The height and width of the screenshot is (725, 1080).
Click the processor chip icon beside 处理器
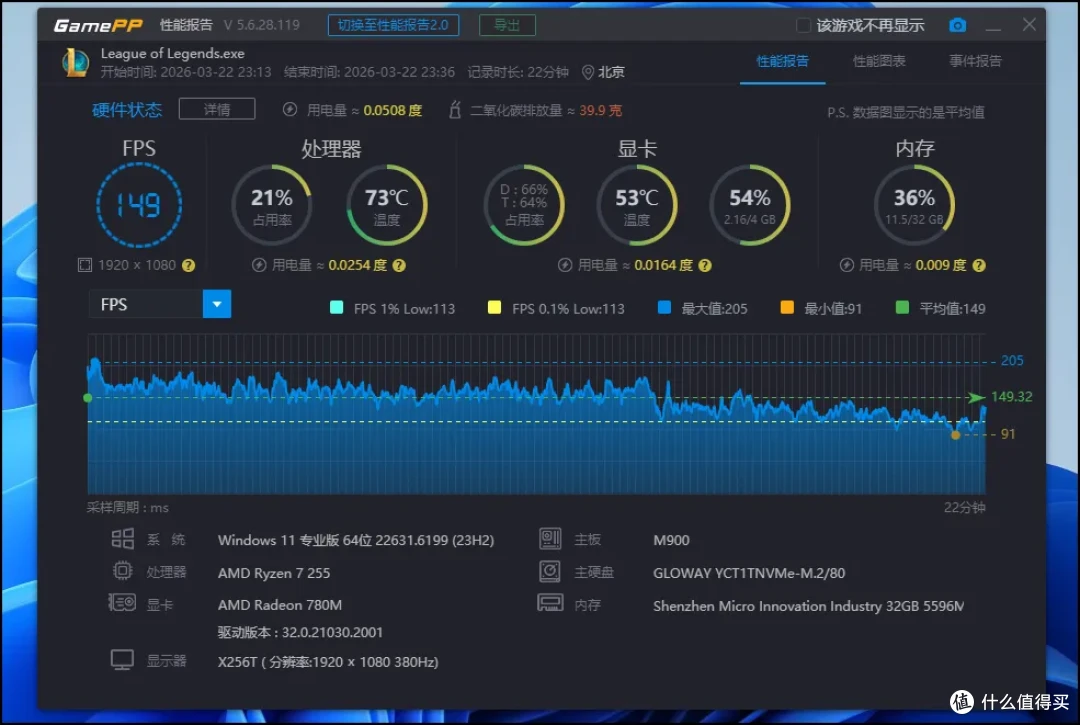pos(123,571)
